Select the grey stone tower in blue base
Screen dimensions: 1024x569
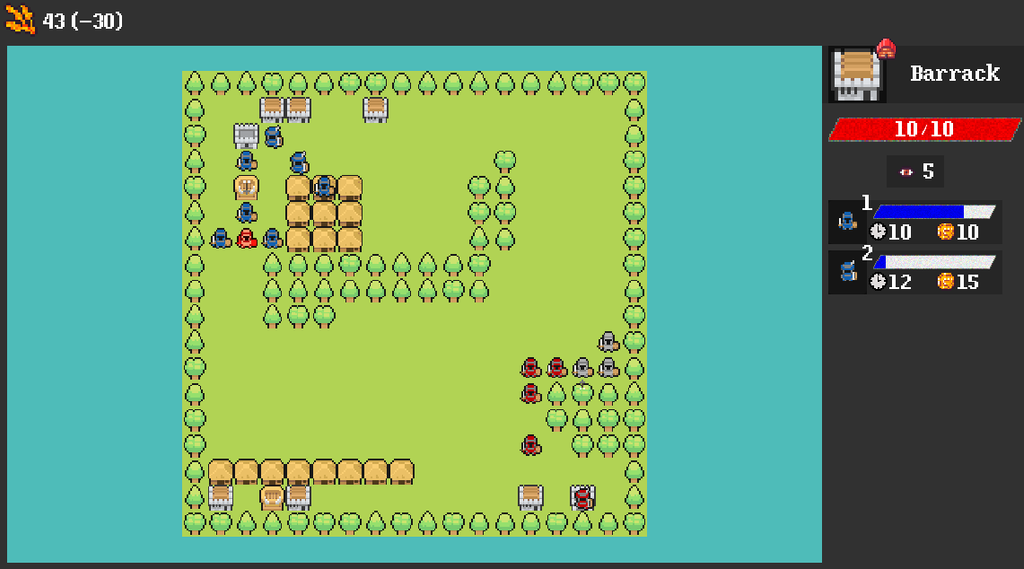[246, 136]
